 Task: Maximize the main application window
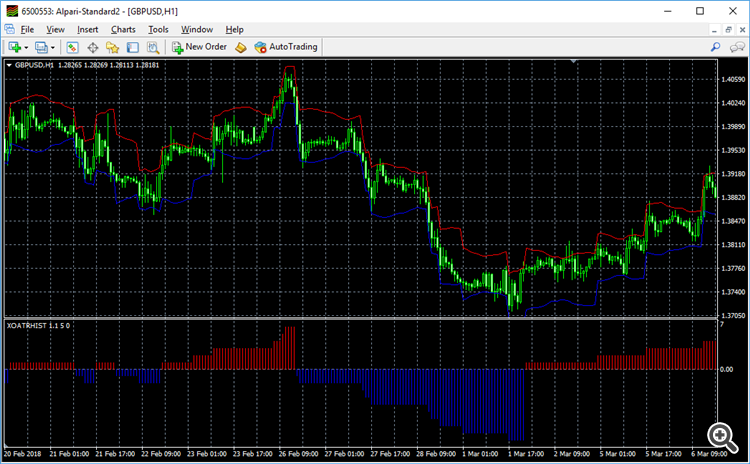(700, 11)
